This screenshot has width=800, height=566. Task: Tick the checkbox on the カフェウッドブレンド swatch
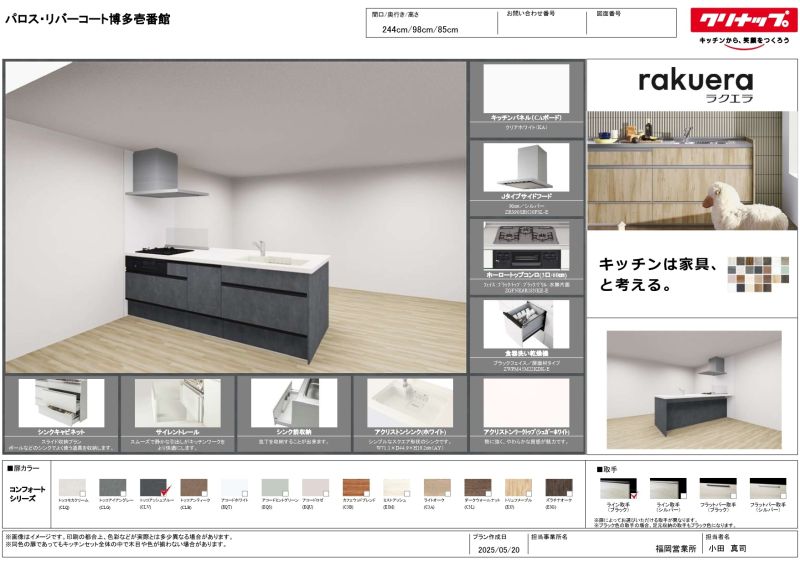tap(366, 494)
